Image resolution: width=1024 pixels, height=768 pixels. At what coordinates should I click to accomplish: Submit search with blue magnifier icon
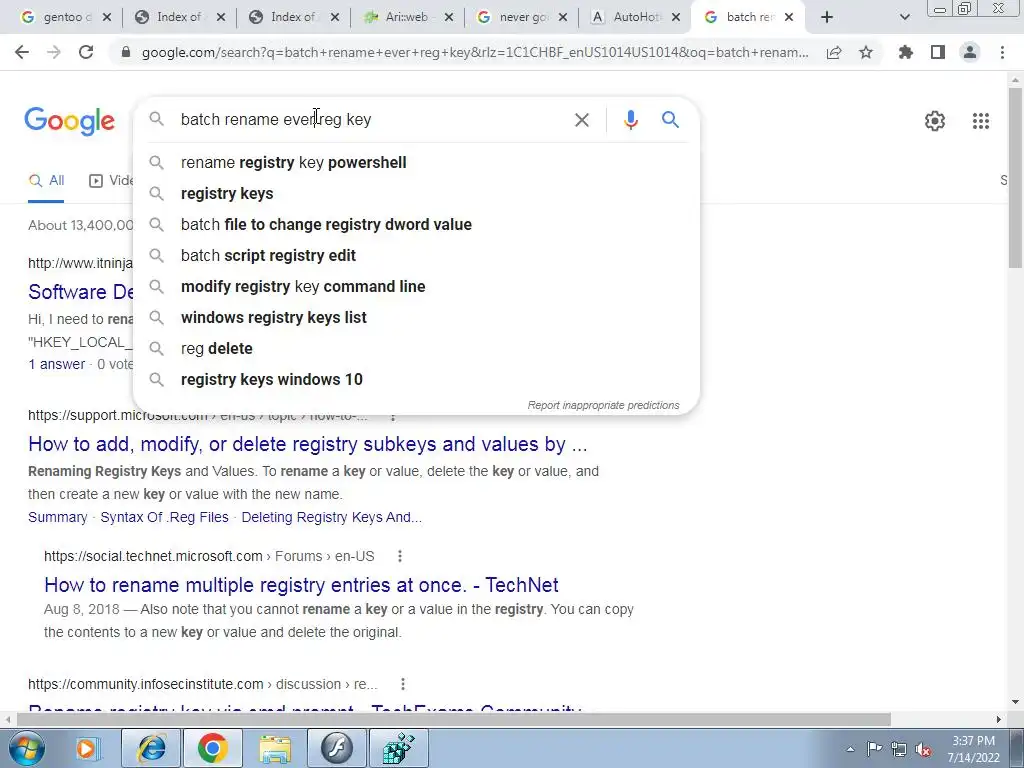670,120
